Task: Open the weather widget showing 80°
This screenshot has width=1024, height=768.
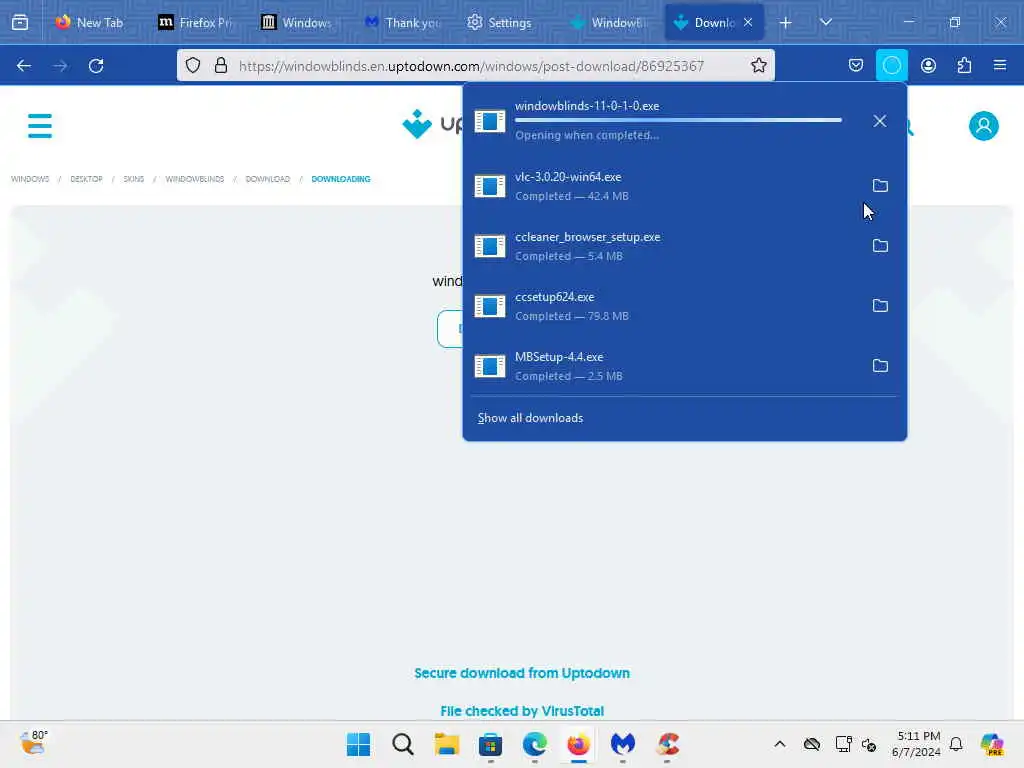Action: (33, 743)
